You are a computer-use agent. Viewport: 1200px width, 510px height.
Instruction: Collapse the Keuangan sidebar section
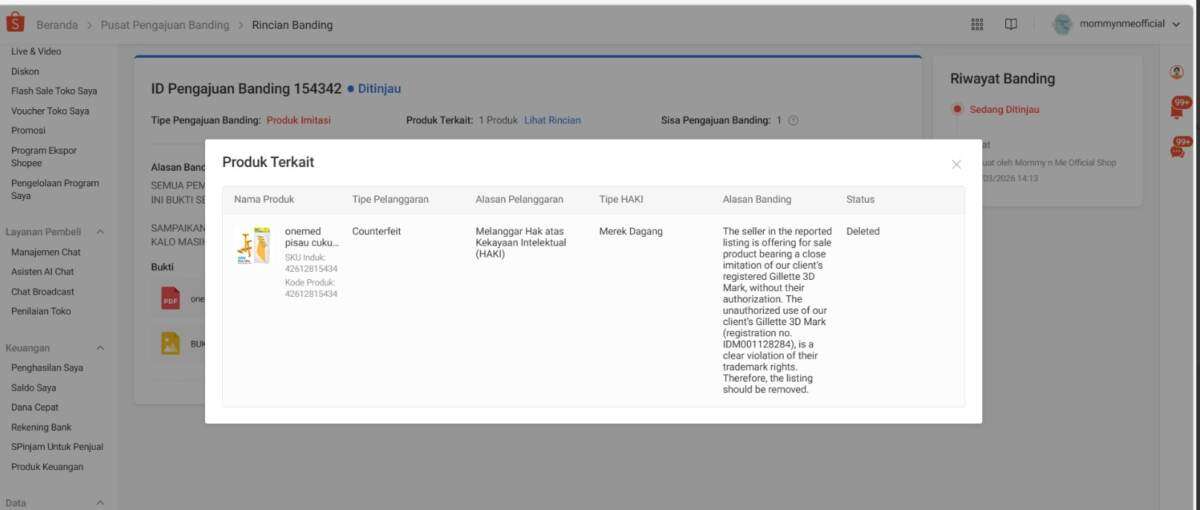pyautogui.click(x=100, y=348)
